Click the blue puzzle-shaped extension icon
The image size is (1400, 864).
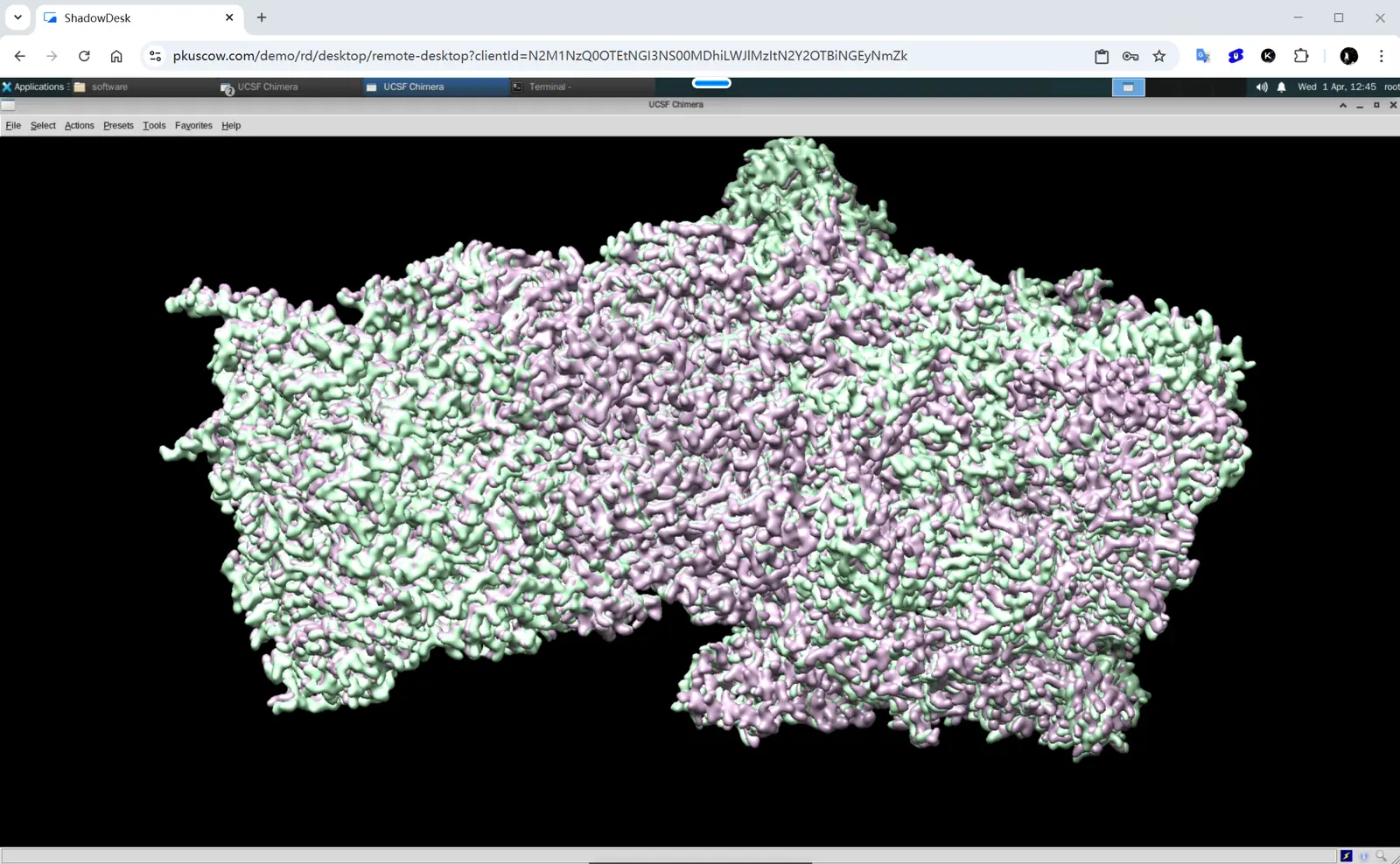[x=1235, y=56]
